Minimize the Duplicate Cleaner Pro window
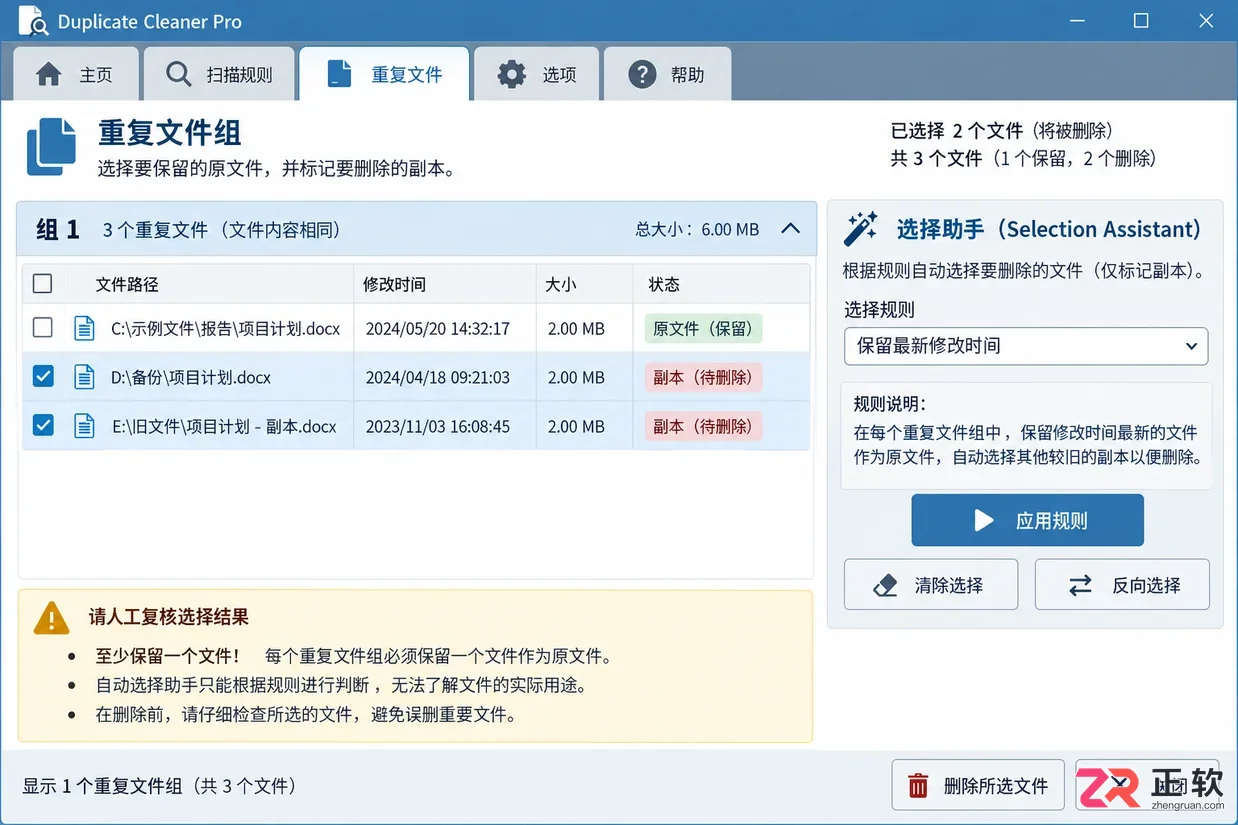This screenshot has width=1238, height=825. 1078,21
